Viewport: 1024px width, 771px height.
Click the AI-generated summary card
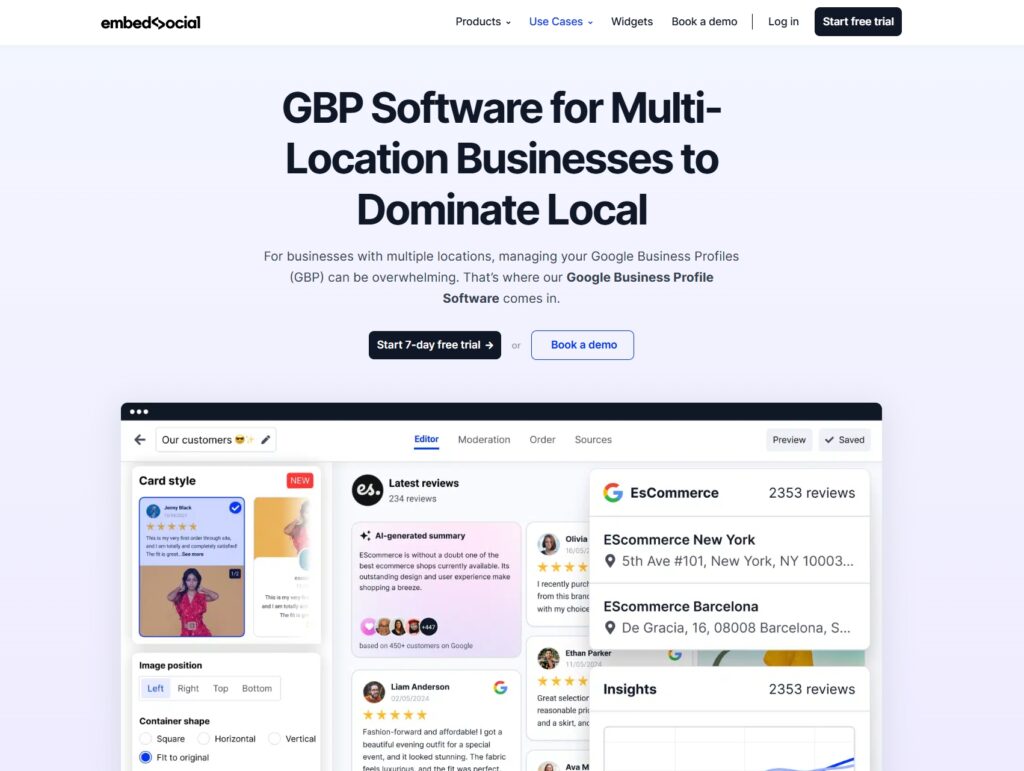(436, 589)
